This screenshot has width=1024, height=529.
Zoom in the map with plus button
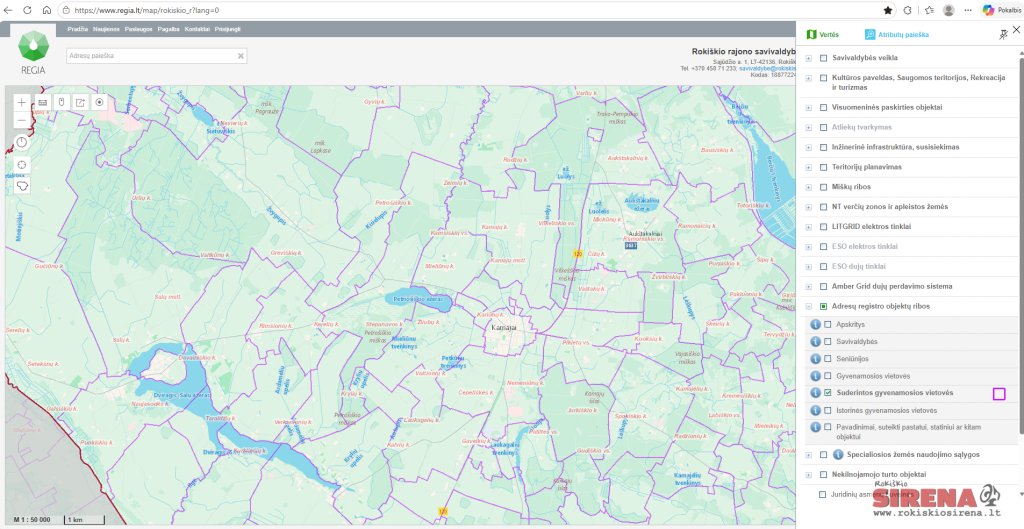[x=22, y=102]
